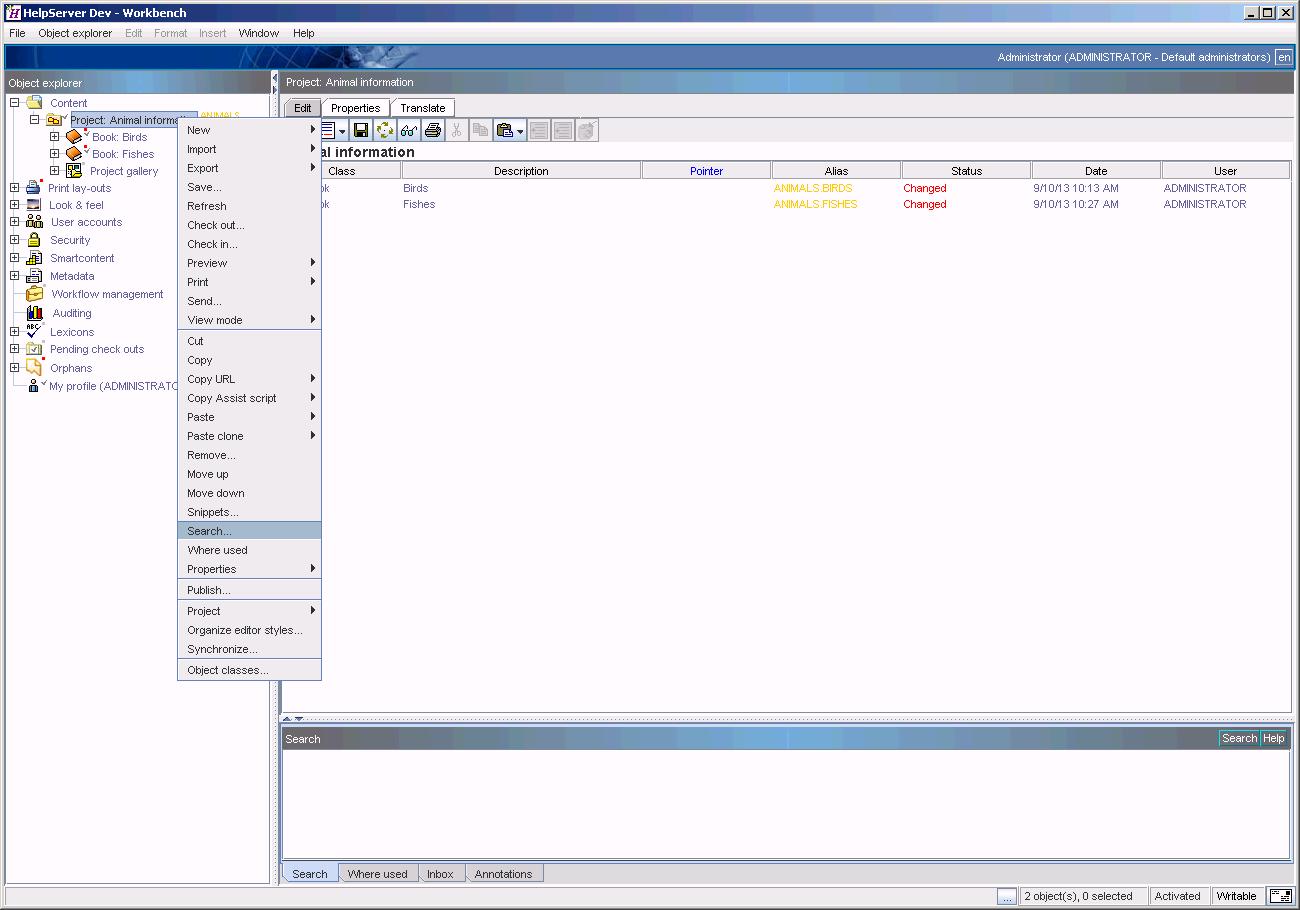This screenshot has width=1300, height=910.
Task: Select the Smartcontent tree item
Action: pos(82,258)
